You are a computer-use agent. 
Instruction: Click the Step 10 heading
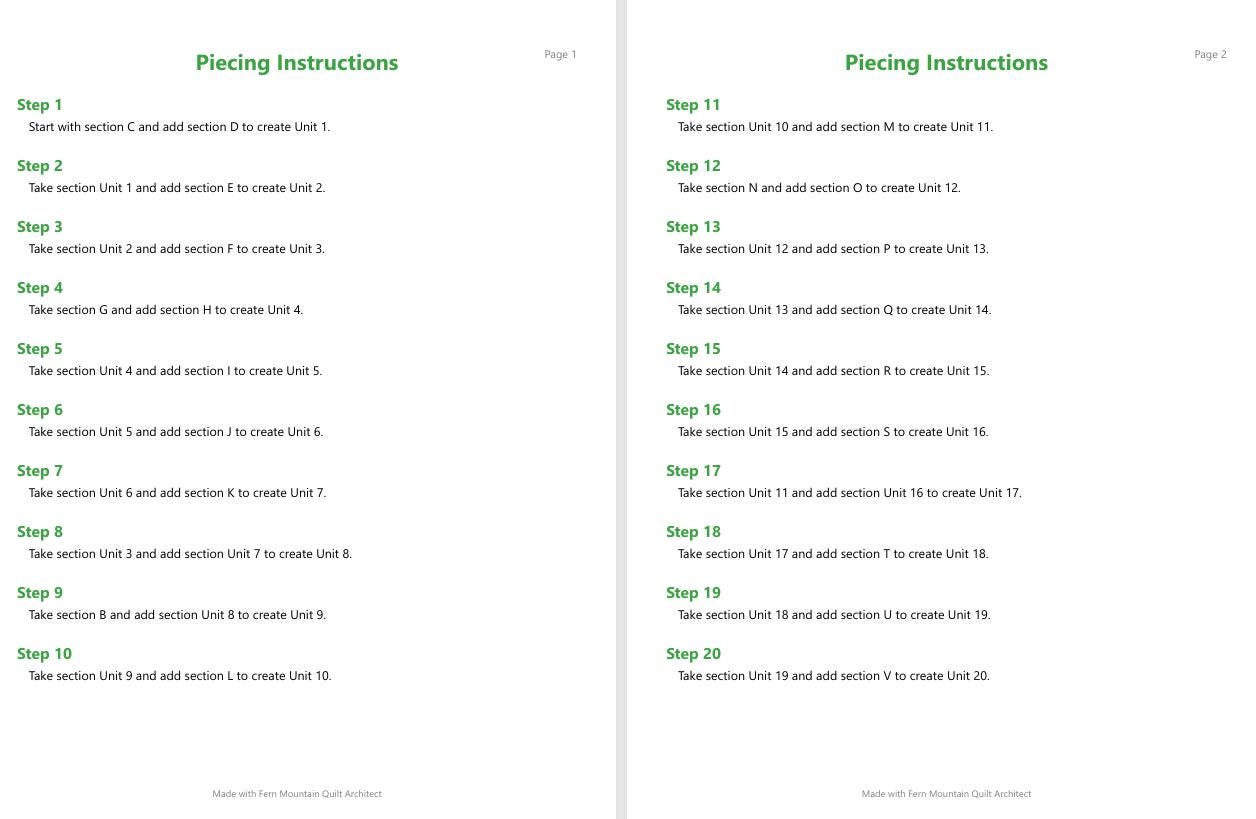click(x=44, y=654)
